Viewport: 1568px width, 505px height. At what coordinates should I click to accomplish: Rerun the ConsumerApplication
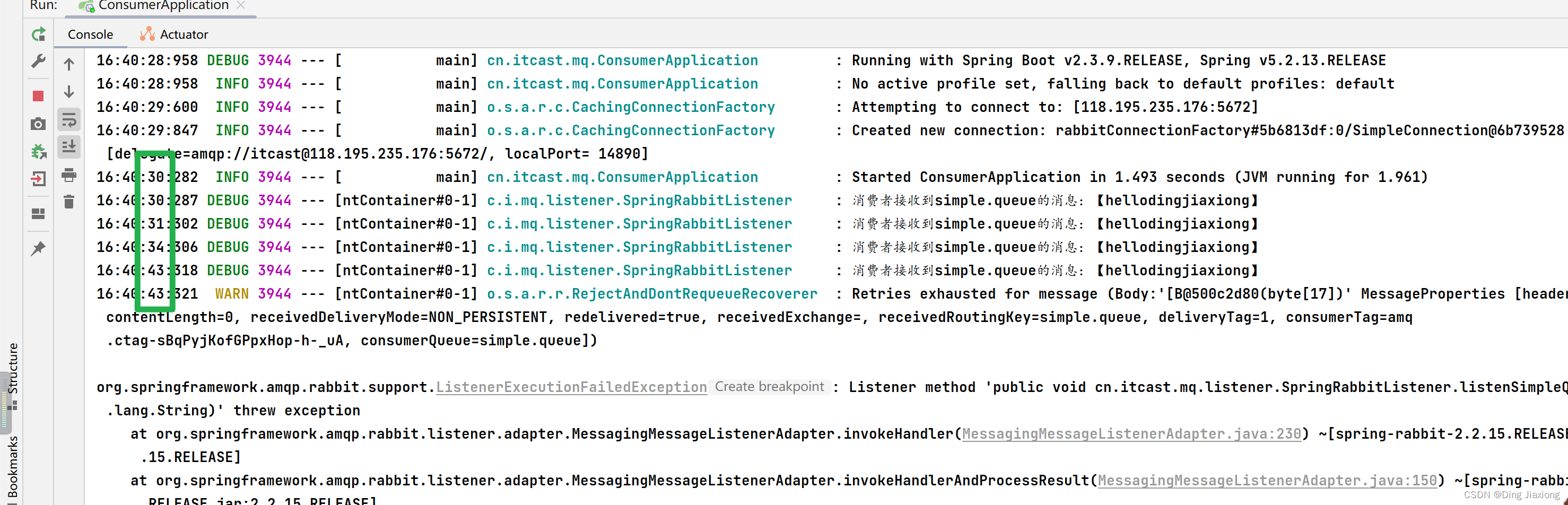pos(38,34)
